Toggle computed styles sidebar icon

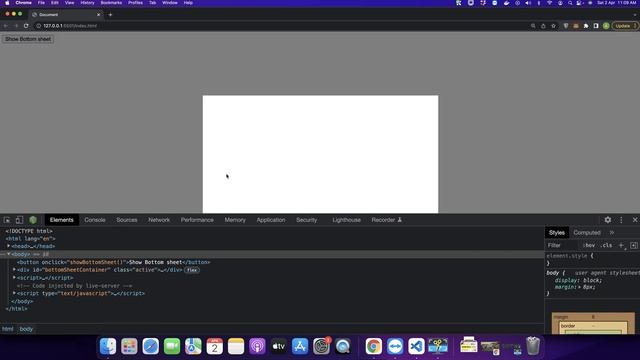pyautogui.click(x=633, y=245)
